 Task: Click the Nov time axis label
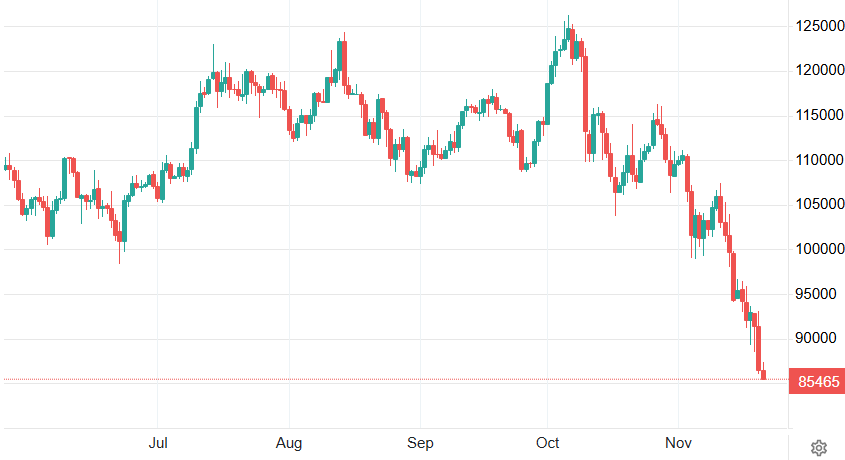[x=678, y=441]
